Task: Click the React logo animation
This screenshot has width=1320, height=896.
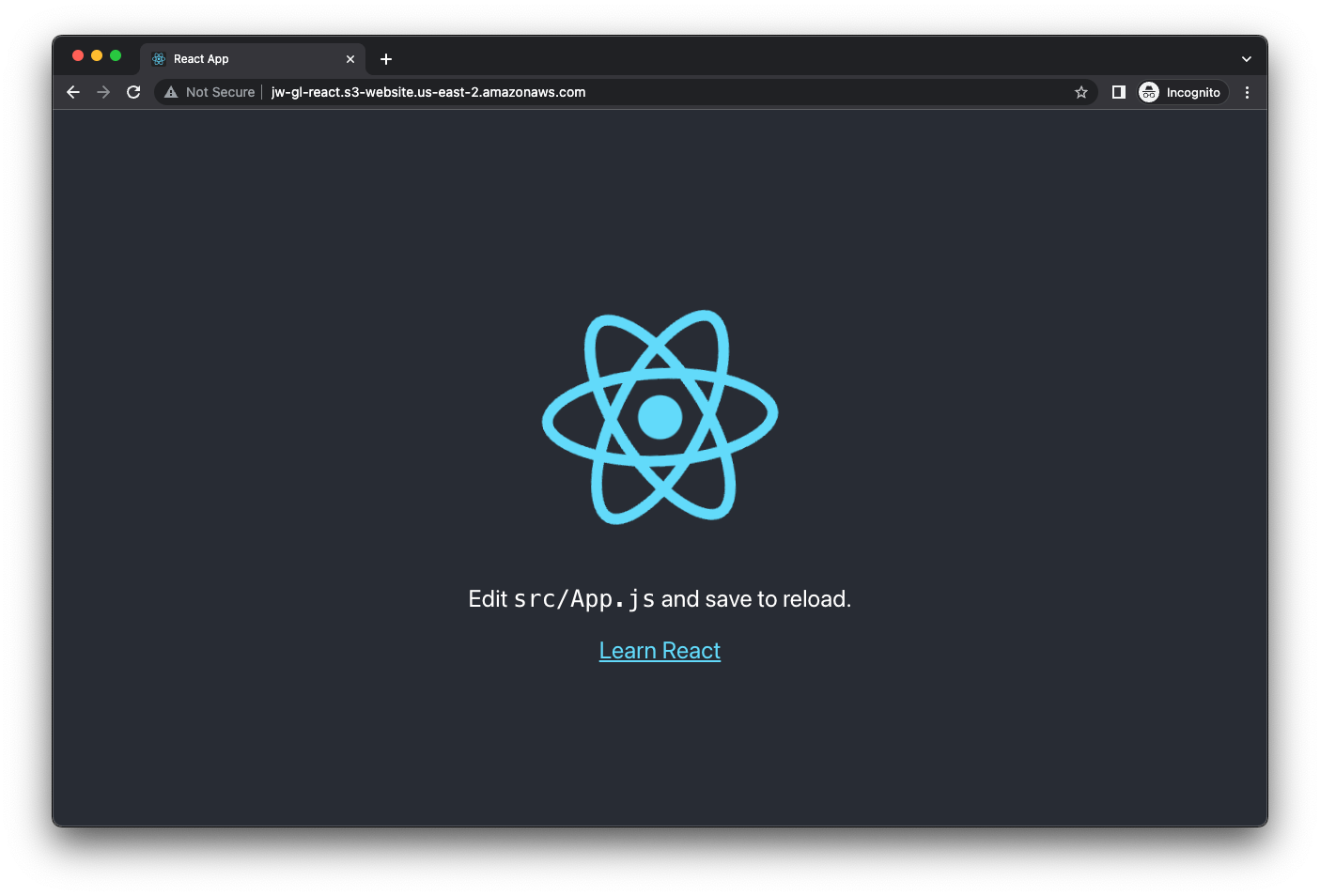Action: click(660, 416)
